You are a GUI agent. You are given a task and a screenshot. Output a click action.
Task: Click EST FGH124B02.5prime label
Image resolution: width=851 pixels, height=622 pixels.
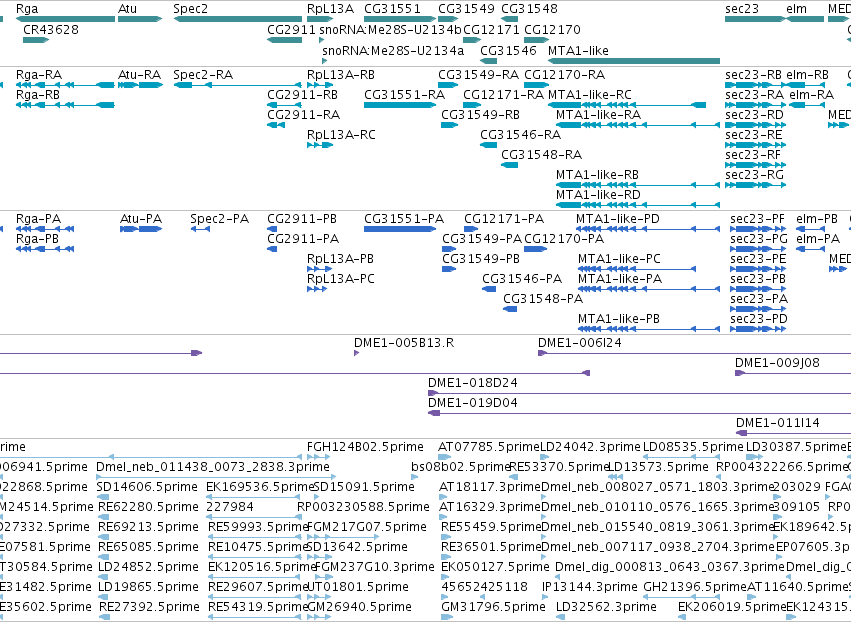[x=365, y=447]
